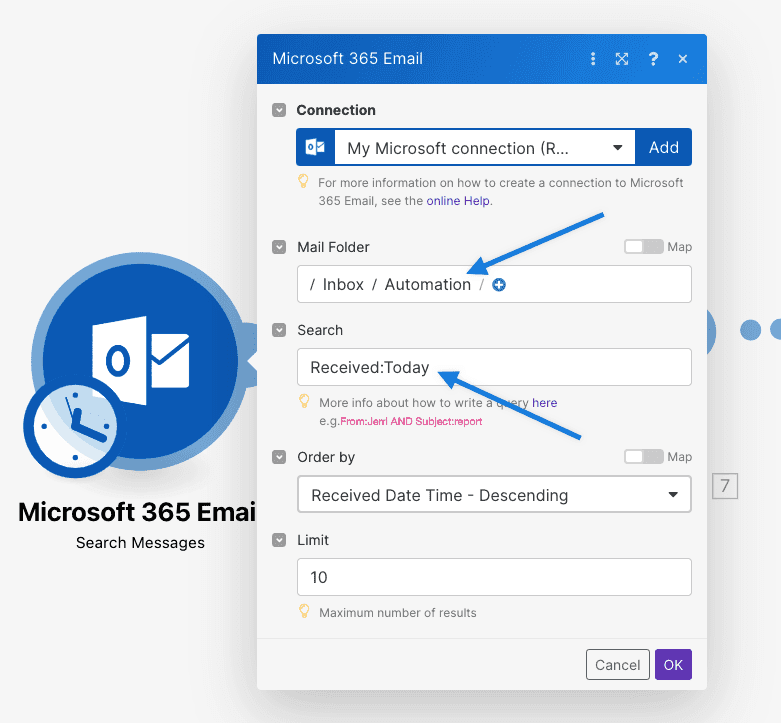Click the Cancel button

click(618, 665)
